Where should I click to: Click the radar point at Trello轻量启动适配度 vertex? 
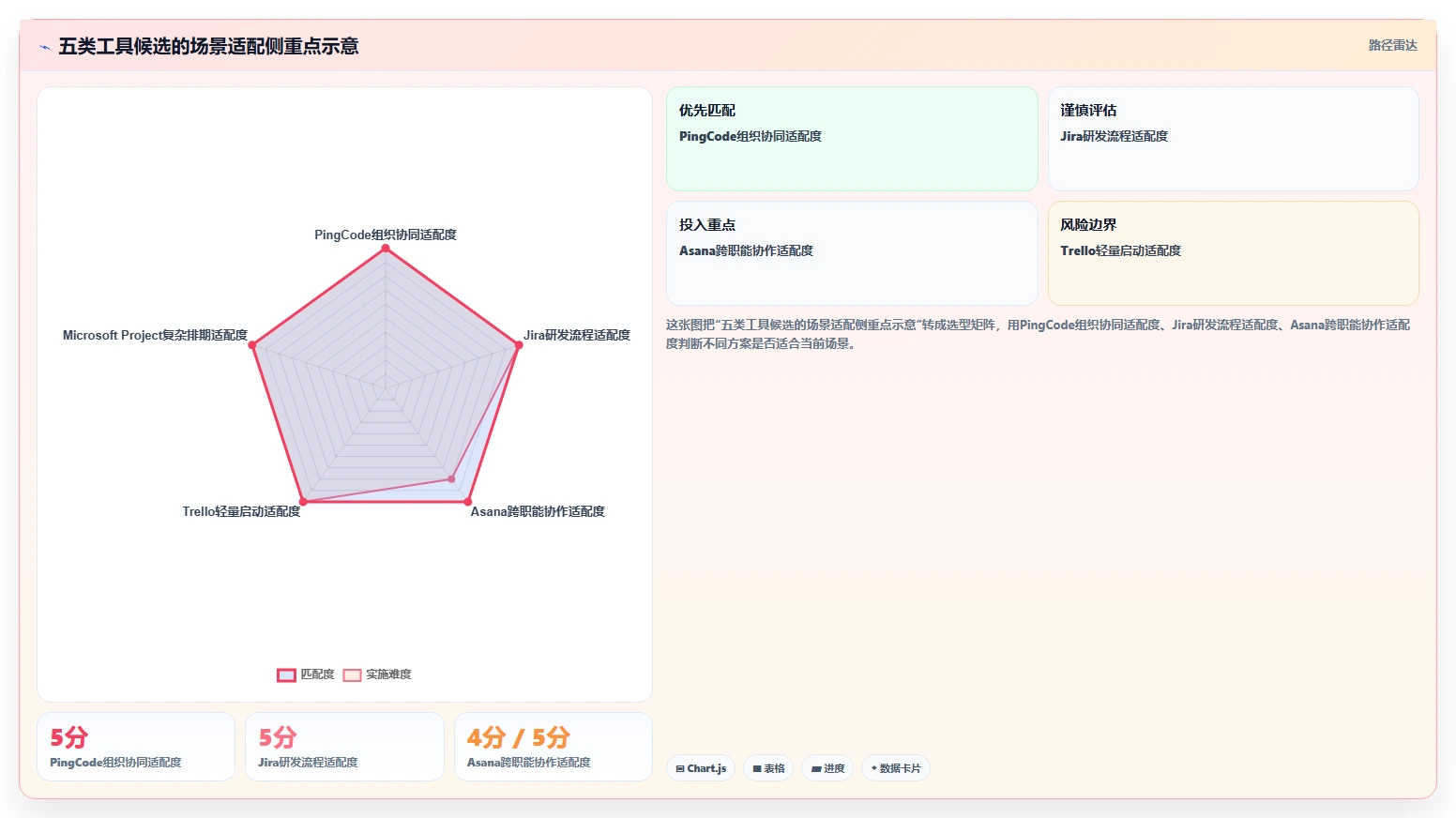click(303, 502)
